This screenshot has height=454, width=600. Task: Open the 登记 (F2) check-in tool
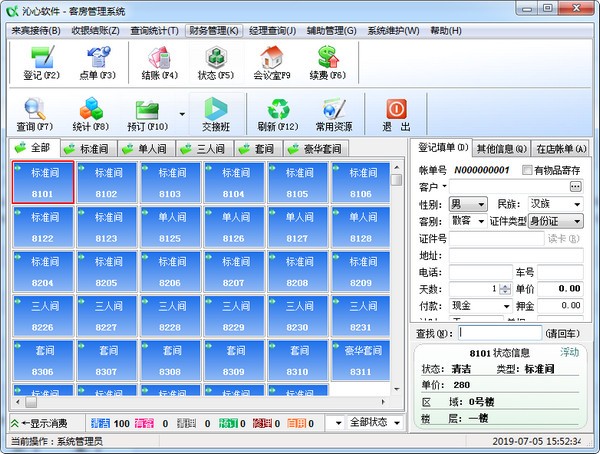[42, 62]
